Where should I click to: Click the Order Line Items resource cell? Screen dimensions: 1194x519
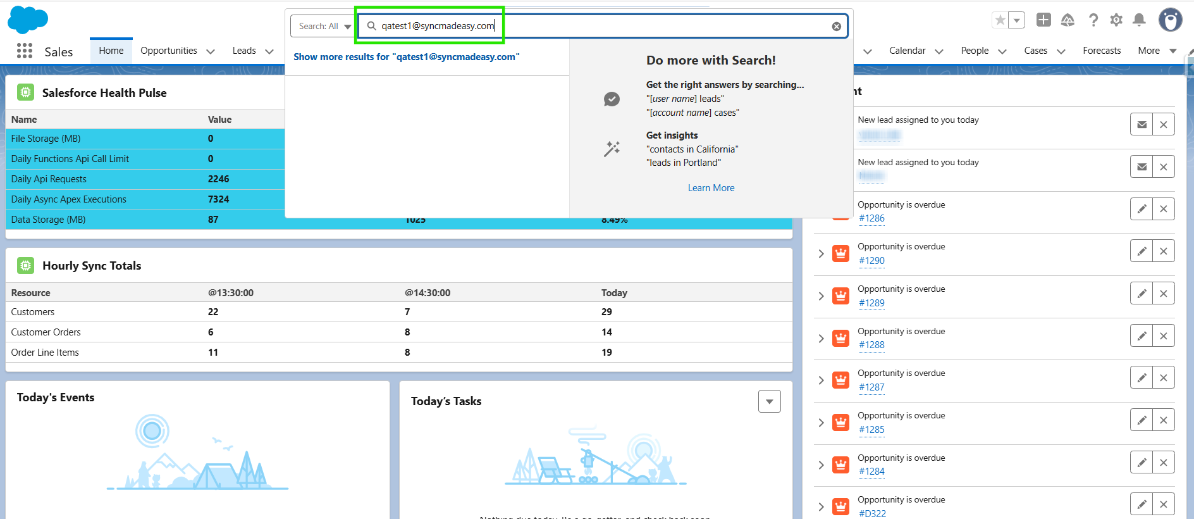click(x=45, y=352)
